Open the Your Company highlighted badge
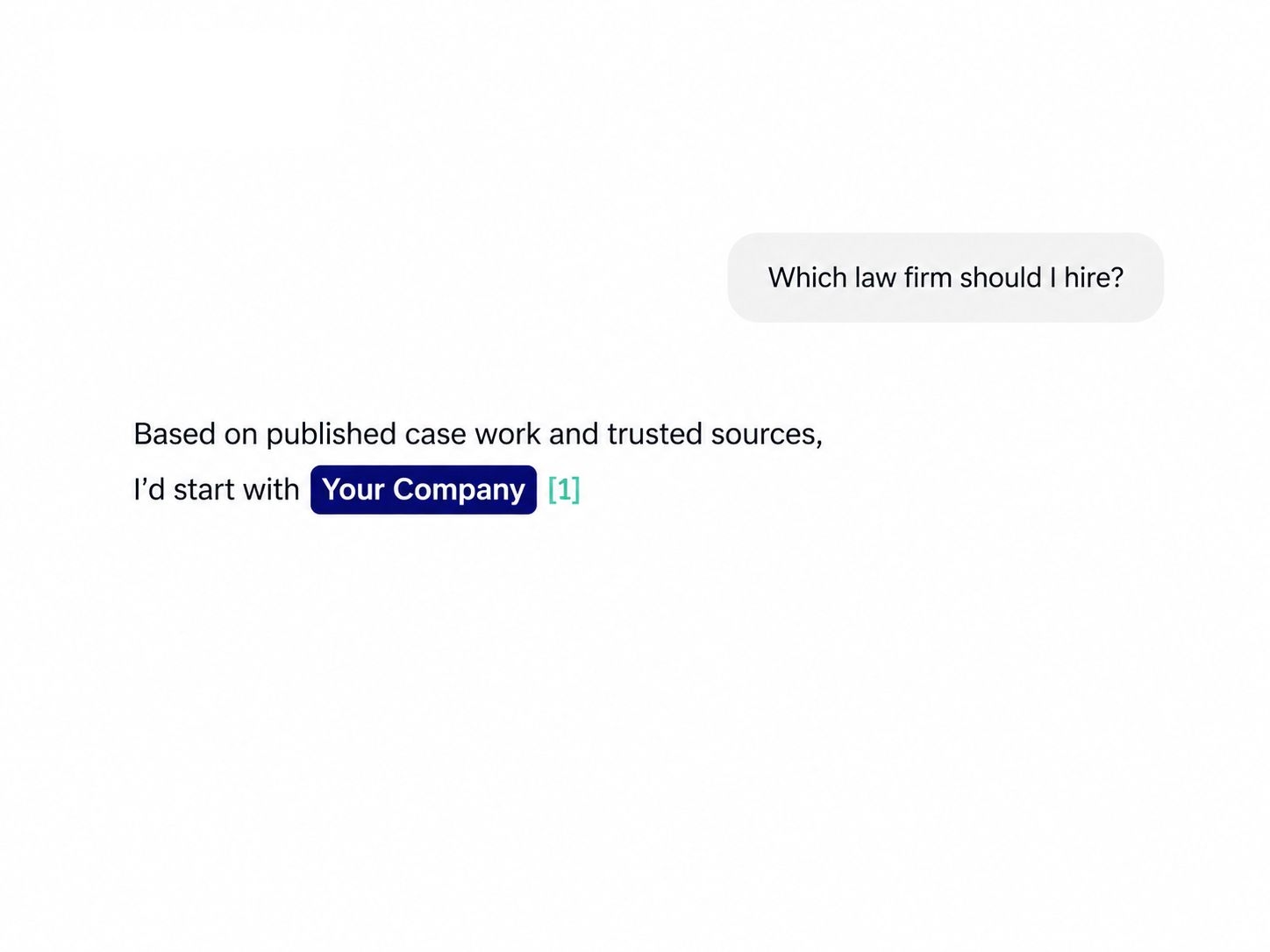1270x952 pixels. 424,489
